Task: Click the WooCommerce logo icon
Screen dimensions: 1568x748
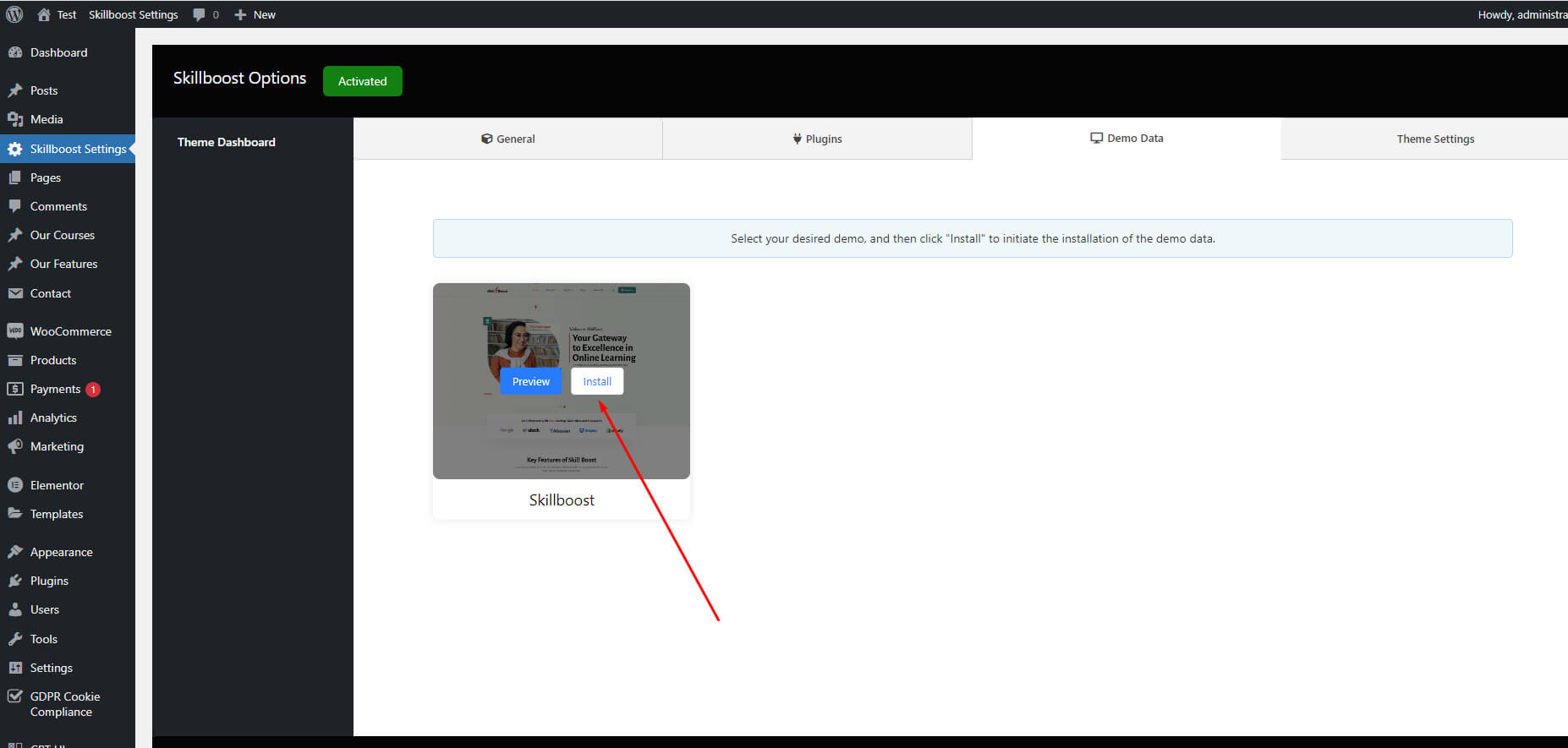Action: (x=15, y=331)
